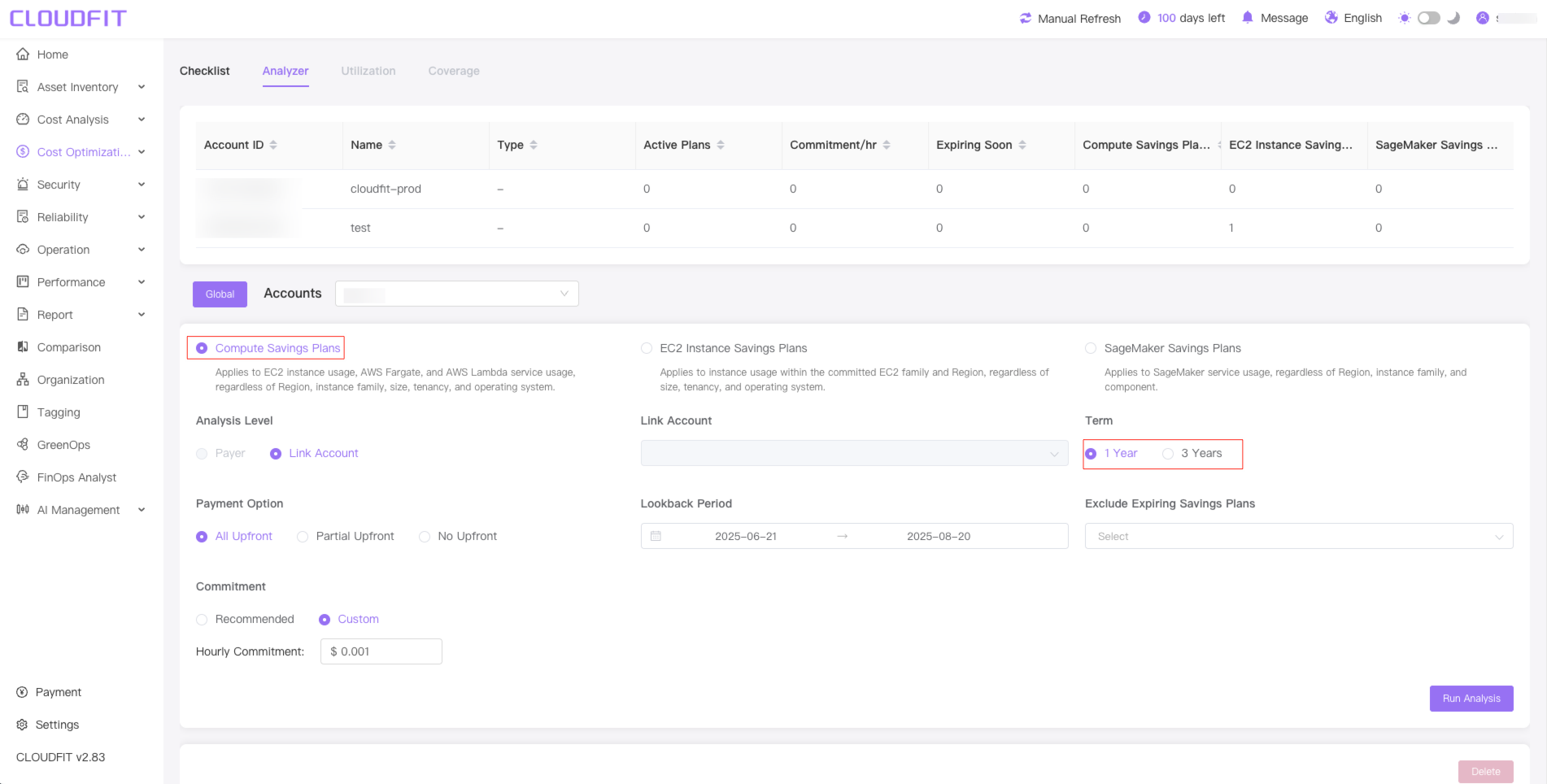The width and height of the screenshot is (1547, 784).
Task: Choose Partial Upfront payment option
Action: click(x=303, y=537)
